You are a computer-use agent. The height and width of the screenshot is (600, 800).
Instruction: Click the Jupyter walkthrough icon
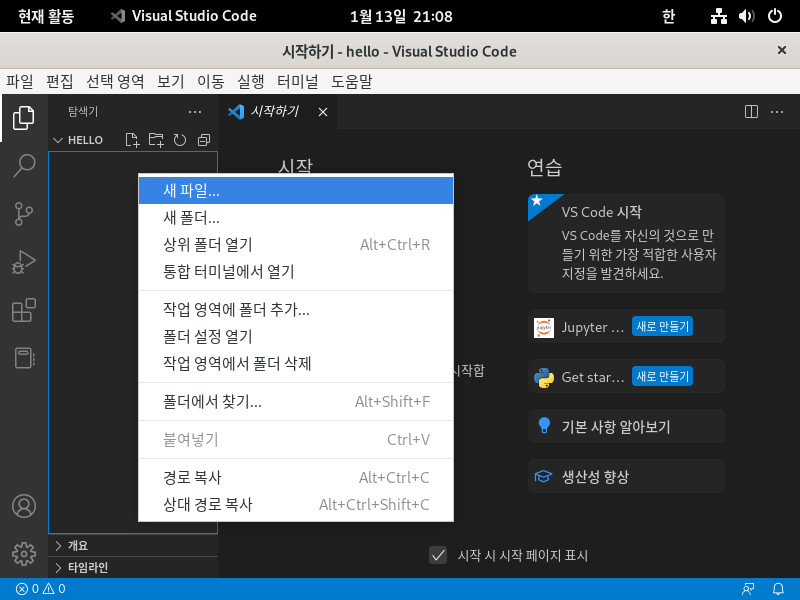(544, 328)
